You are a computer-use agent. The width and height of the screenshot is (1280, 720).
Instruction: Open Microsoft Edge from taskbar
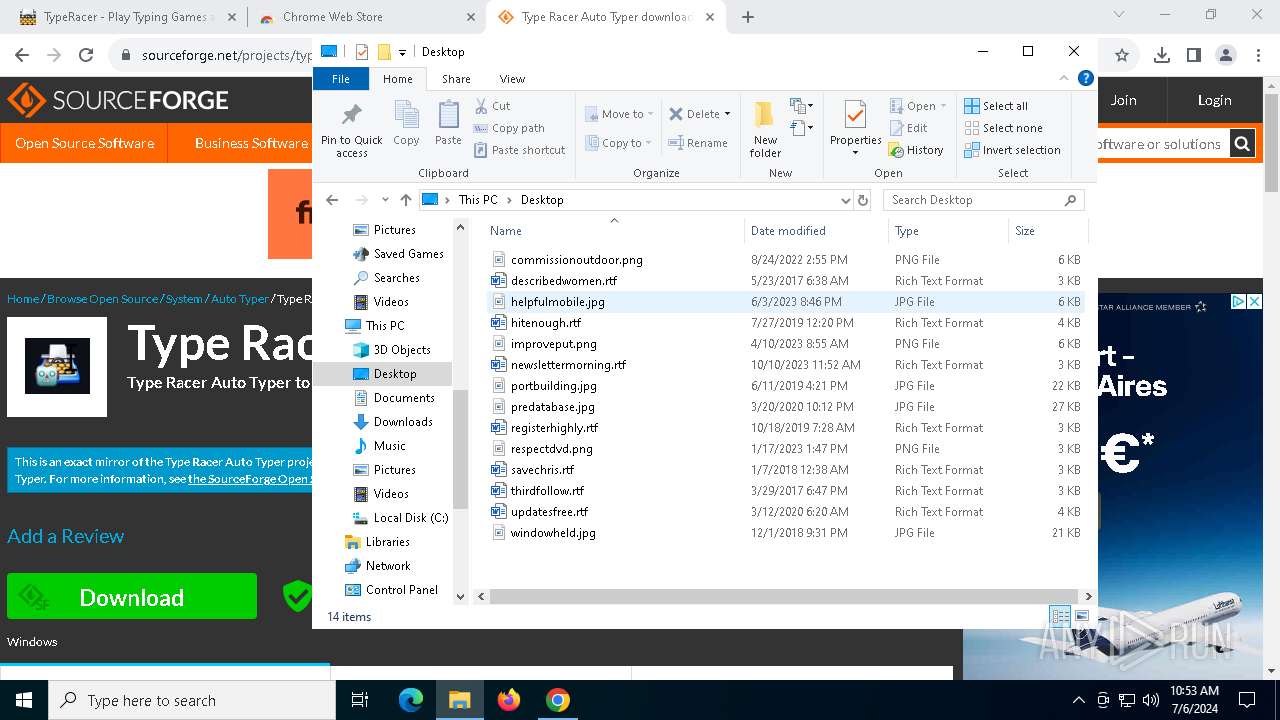[x=411, y=700]
